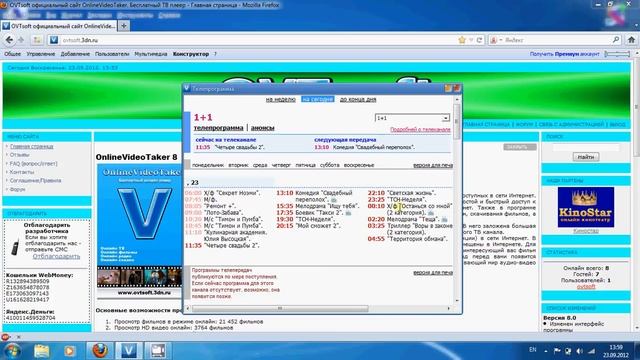Open the Отблагодарить link

(56, 256)
